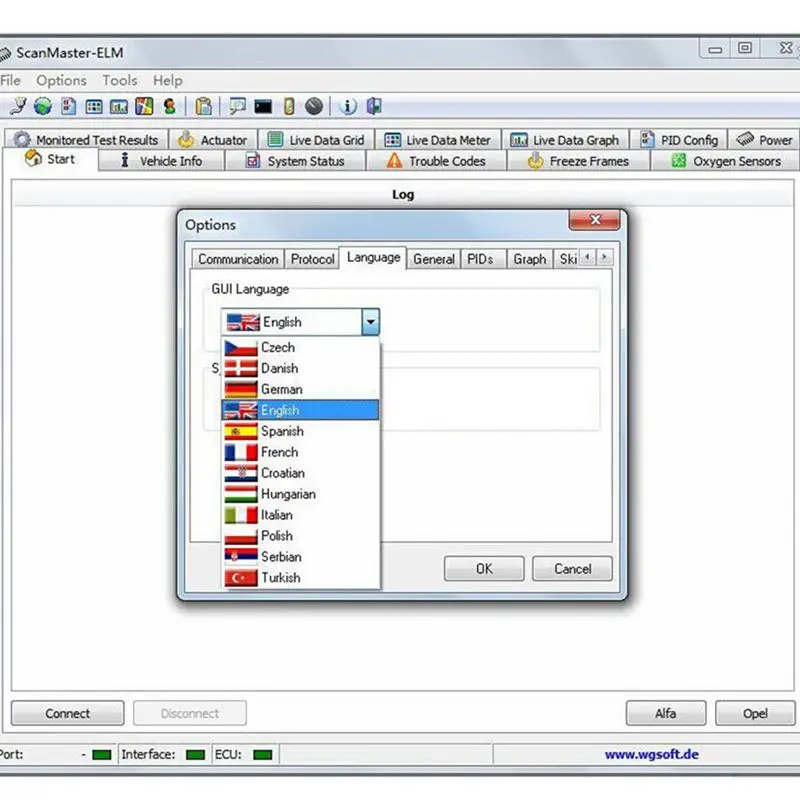Click the globe toolbar icon

point(43,106)
